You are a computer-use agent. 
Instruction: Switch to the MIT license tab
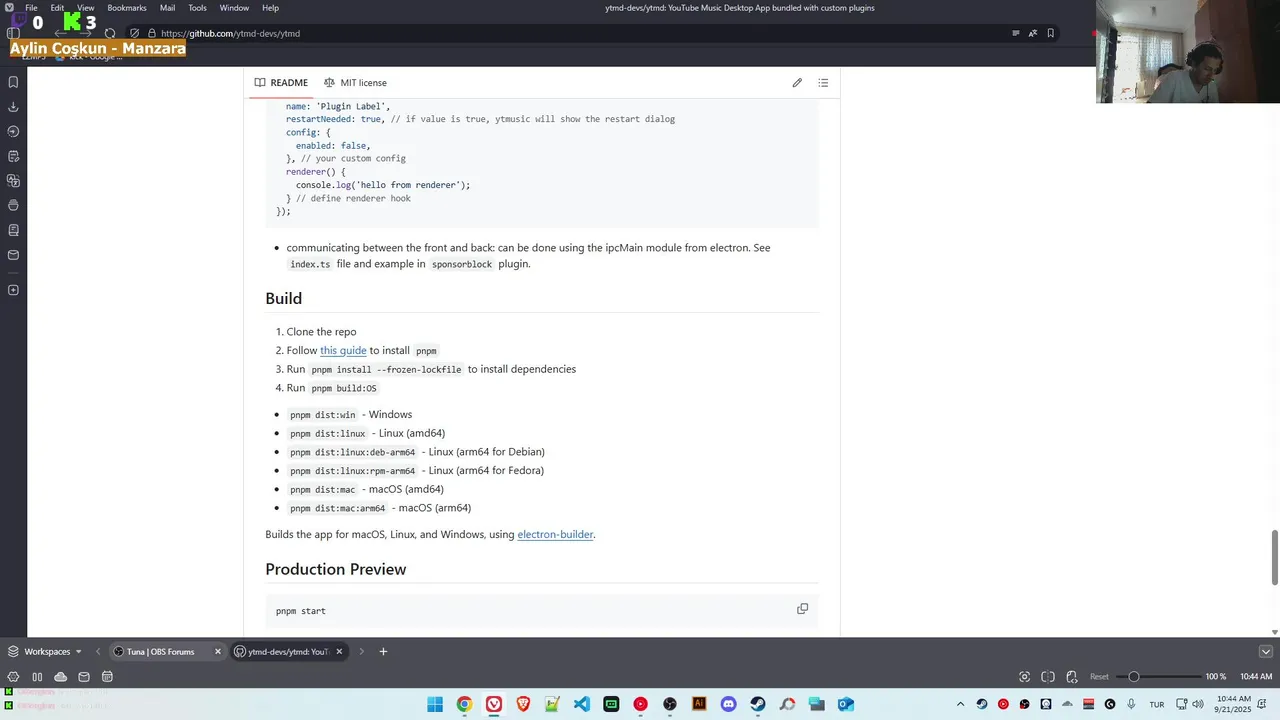coord(355,83)
